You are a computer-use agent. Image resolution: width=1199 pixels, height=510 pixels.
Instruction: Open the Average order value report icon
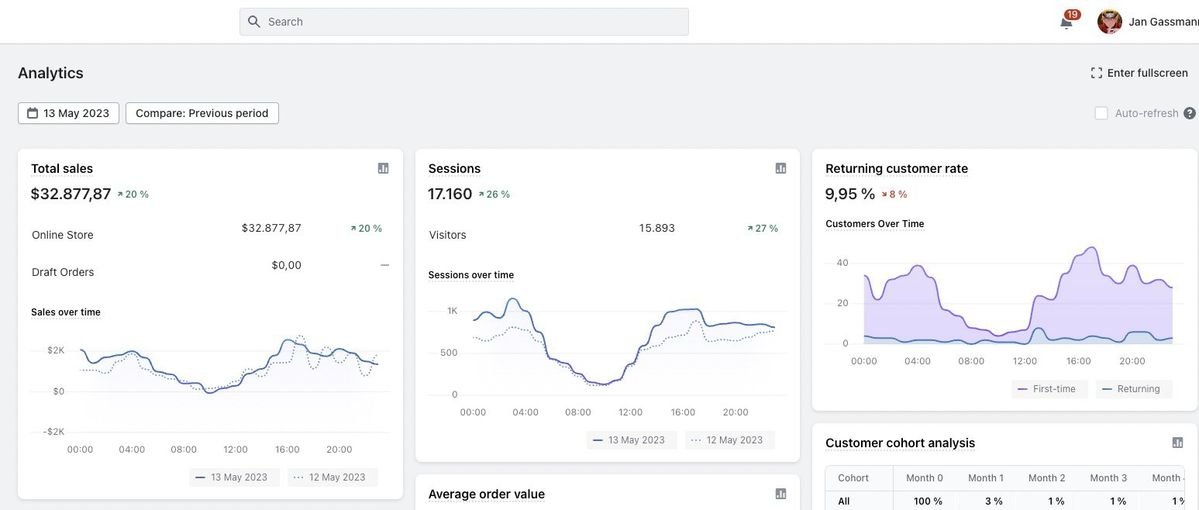click(x=781, y=494)
